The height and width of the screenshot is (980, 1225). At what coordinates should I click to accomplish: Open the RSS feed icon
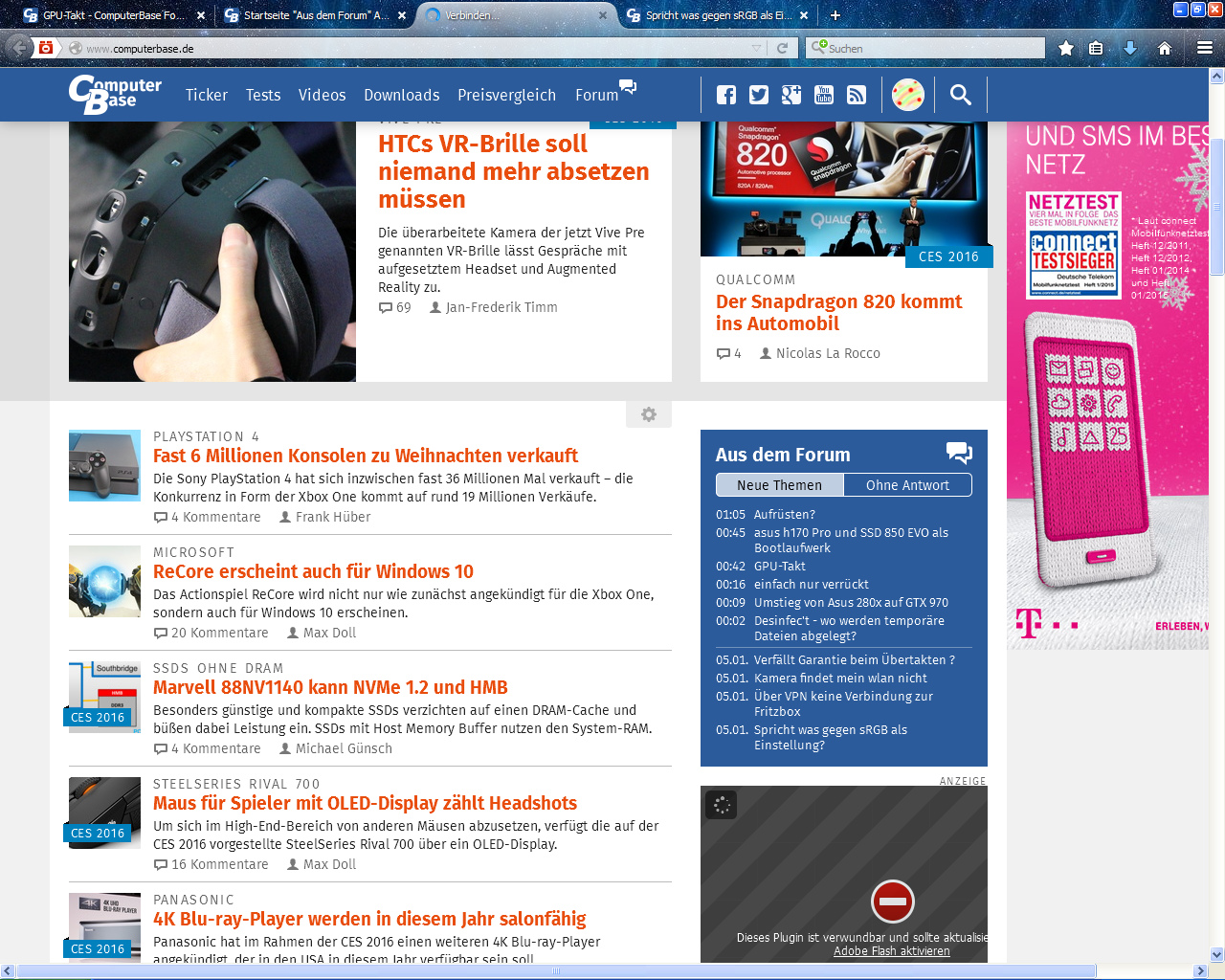tap(857, 95)
